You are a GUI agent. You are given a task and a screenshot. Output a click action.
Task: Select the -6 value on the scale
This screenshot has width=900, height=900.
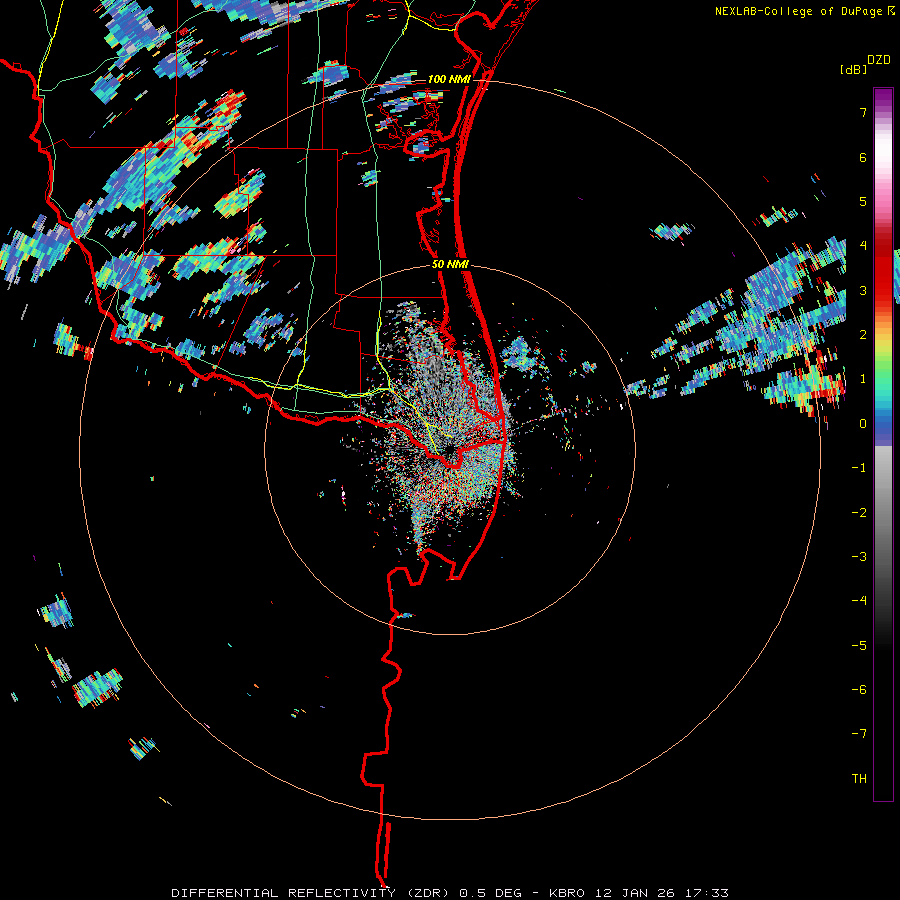(859, 690)
